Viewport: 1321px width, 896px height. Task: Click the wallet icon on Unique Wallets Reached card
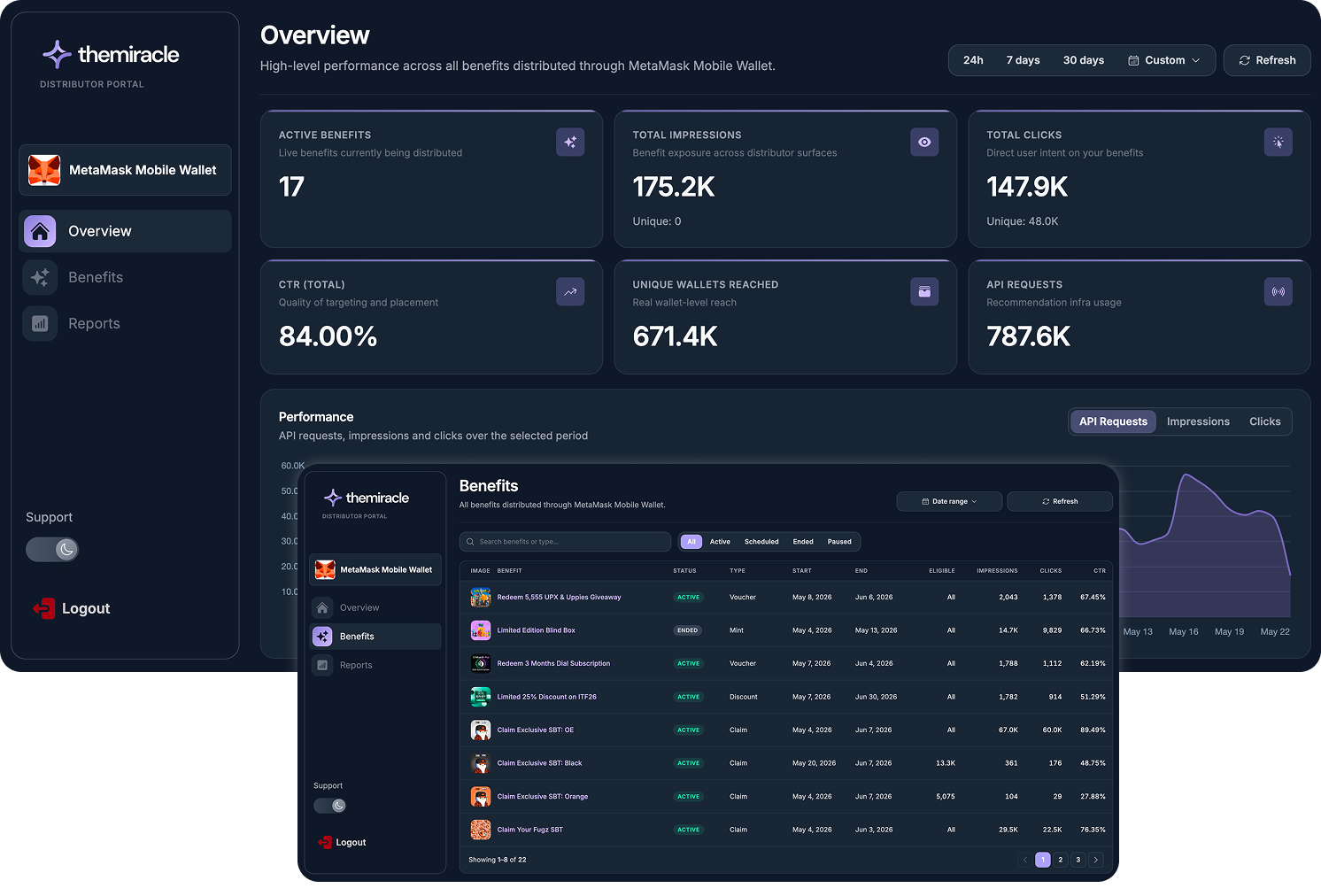(924, 291)
